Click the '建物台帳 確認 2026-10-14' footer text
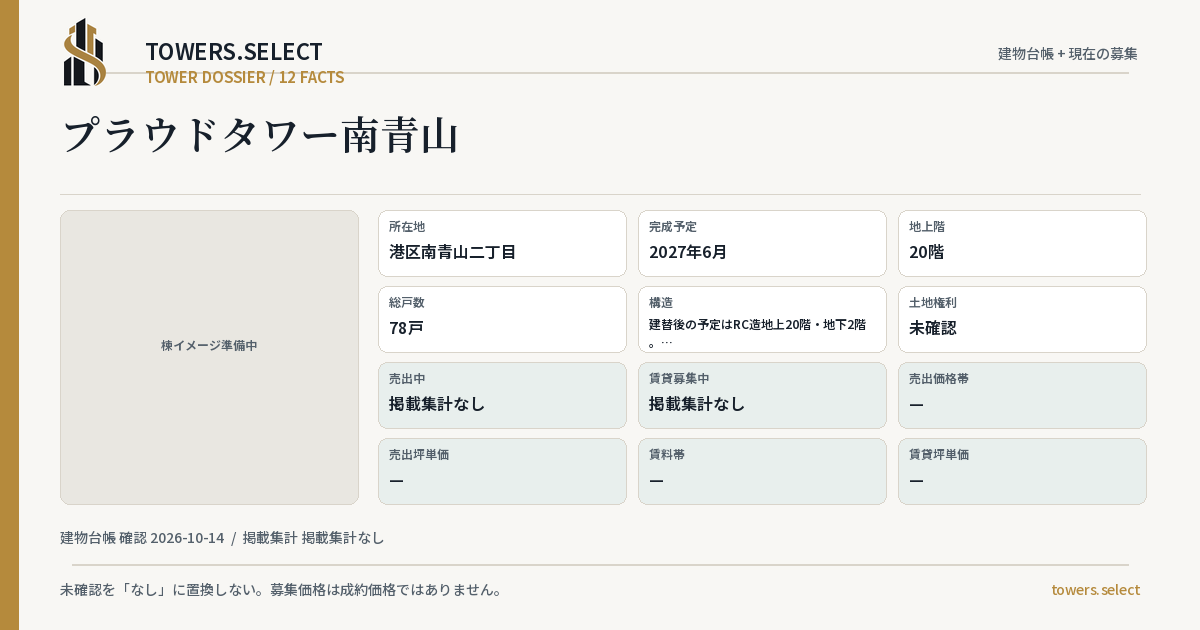Image resolution: width=1200 pixels, height=630 pixels. [142, 538]
